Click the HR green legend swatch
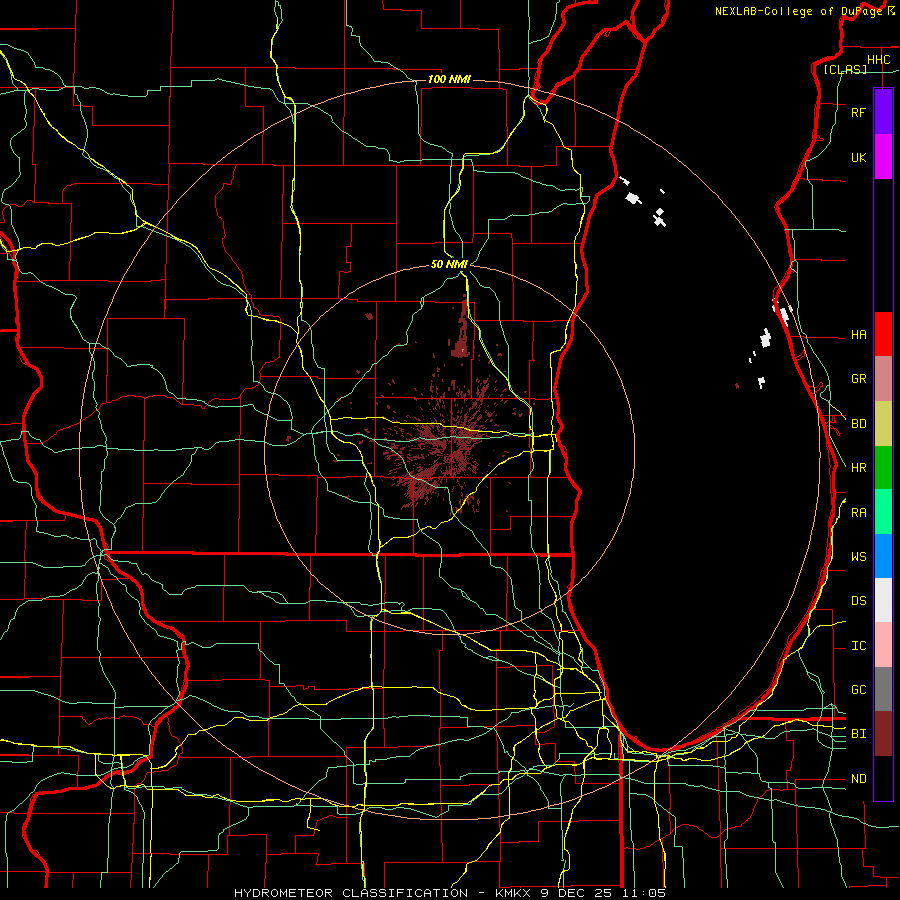Image resolution: width=900 pixels, height=900 pixels. click(883, 468)
